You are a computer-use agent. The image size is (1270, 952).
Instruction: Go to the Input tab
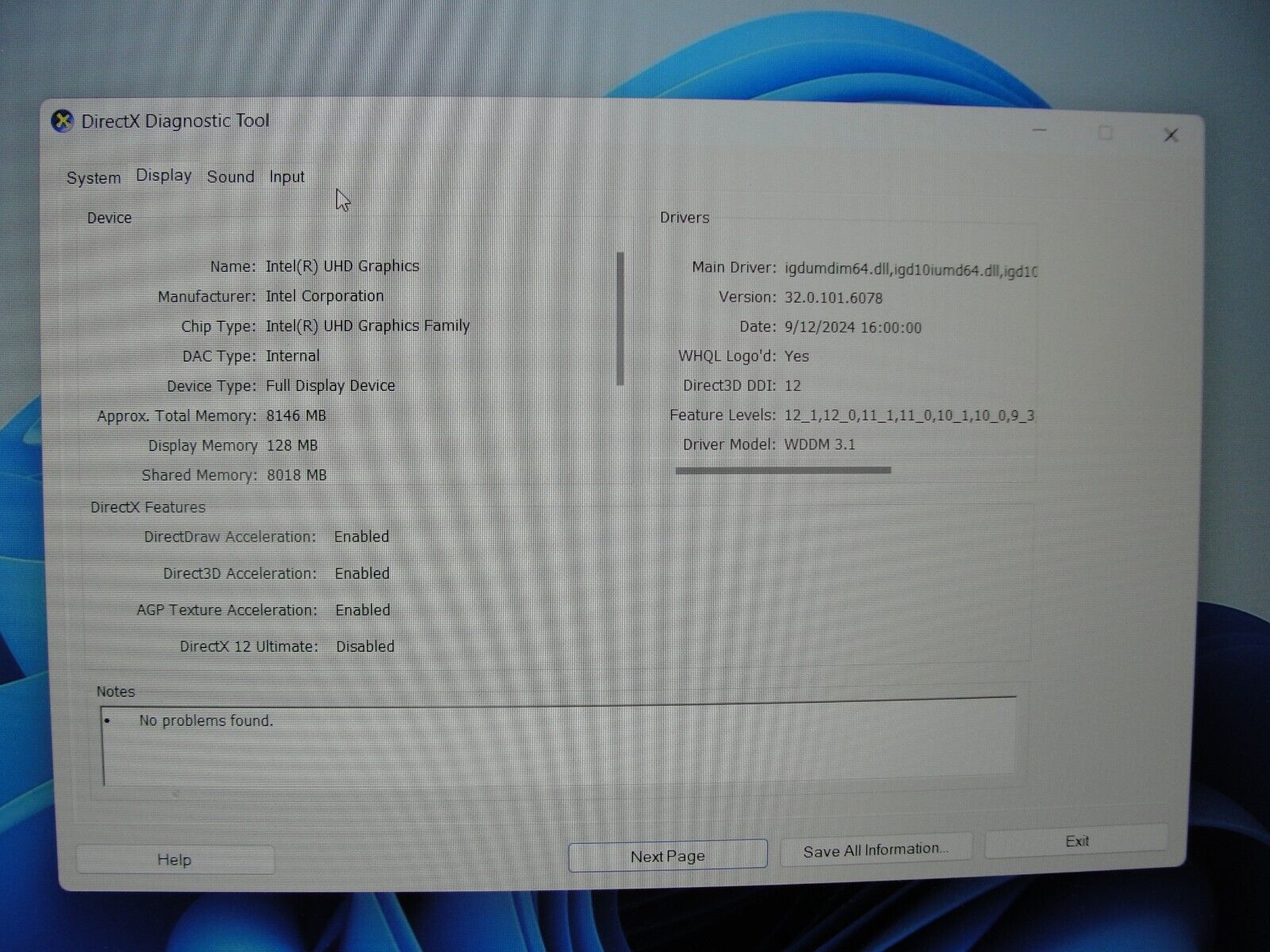click(x=287, y=177)
